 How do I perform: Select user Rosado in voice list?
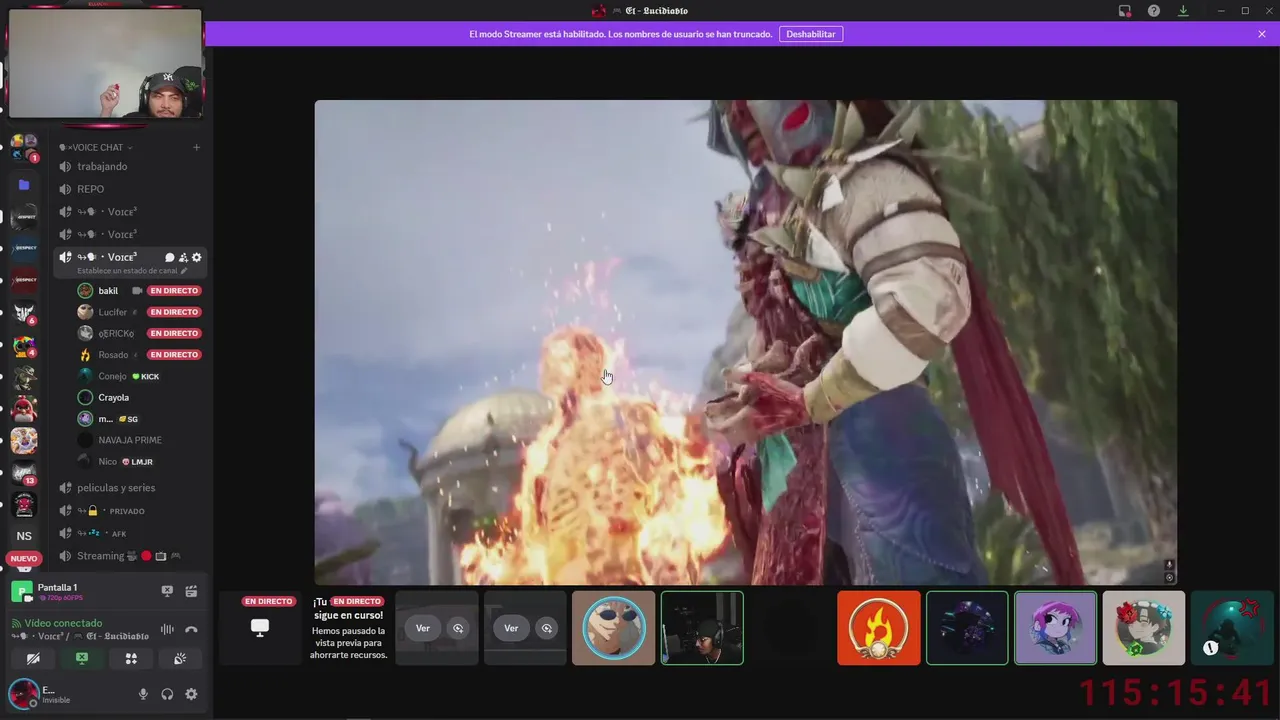pyautogui.click(x=113, y=355)
